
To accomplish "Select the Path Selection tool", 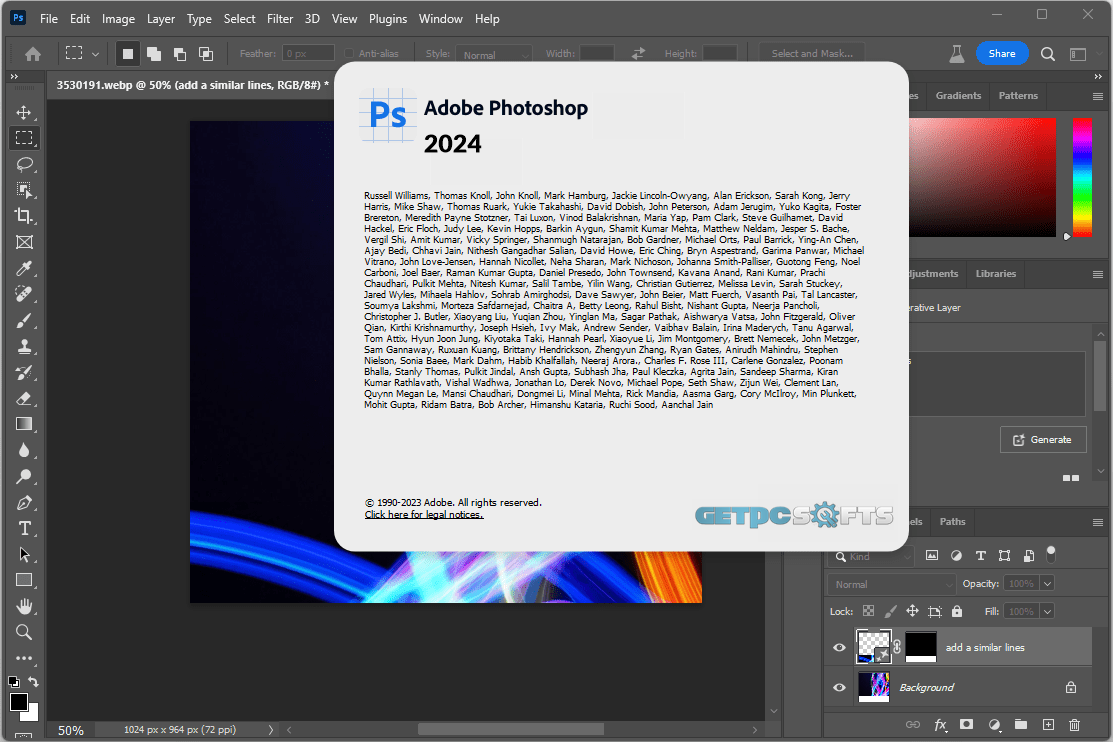I will coord(24,555).
